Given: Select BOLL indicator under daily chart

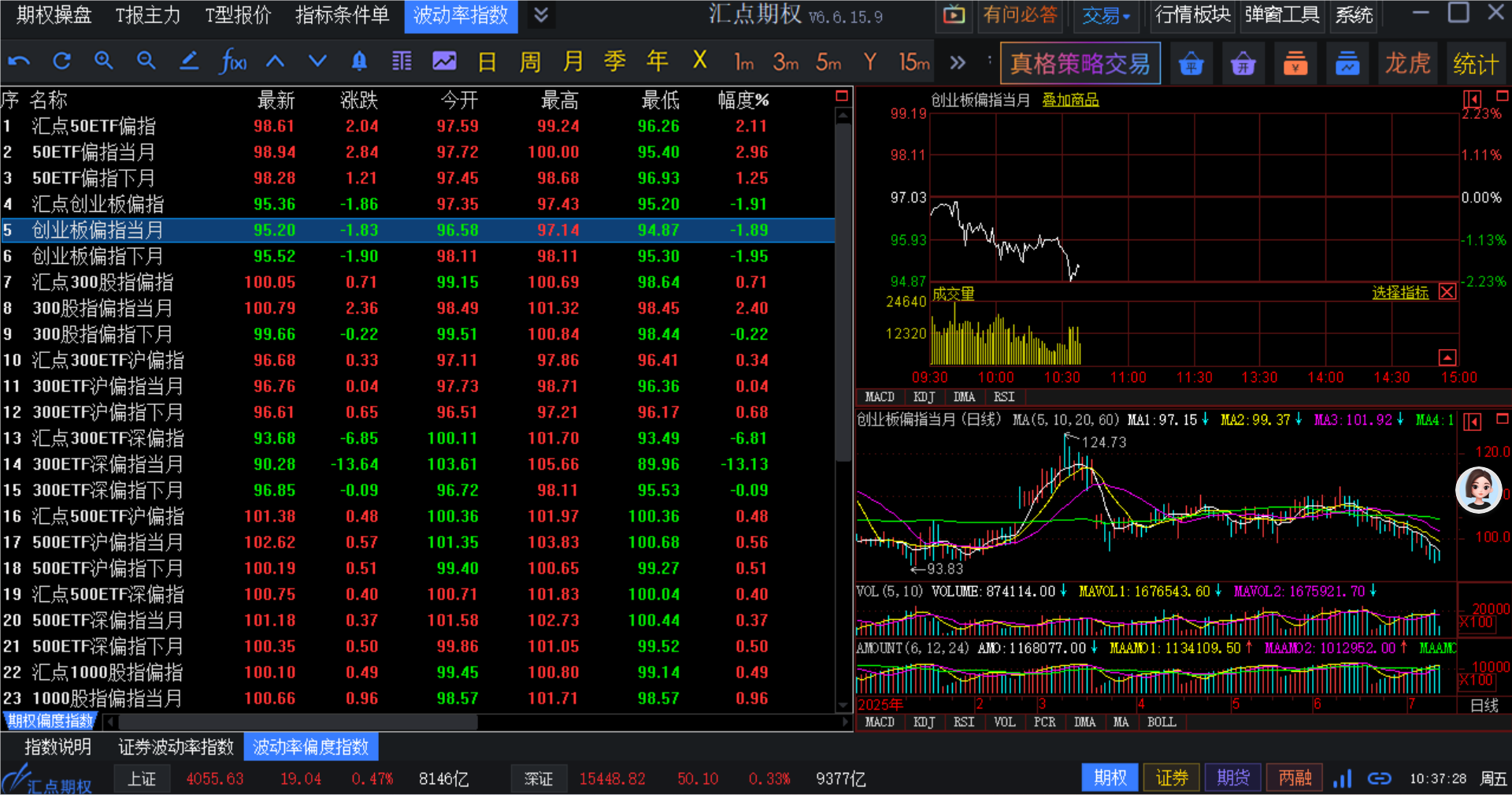Looking at the screenshot, I should tap(1162, 722).
